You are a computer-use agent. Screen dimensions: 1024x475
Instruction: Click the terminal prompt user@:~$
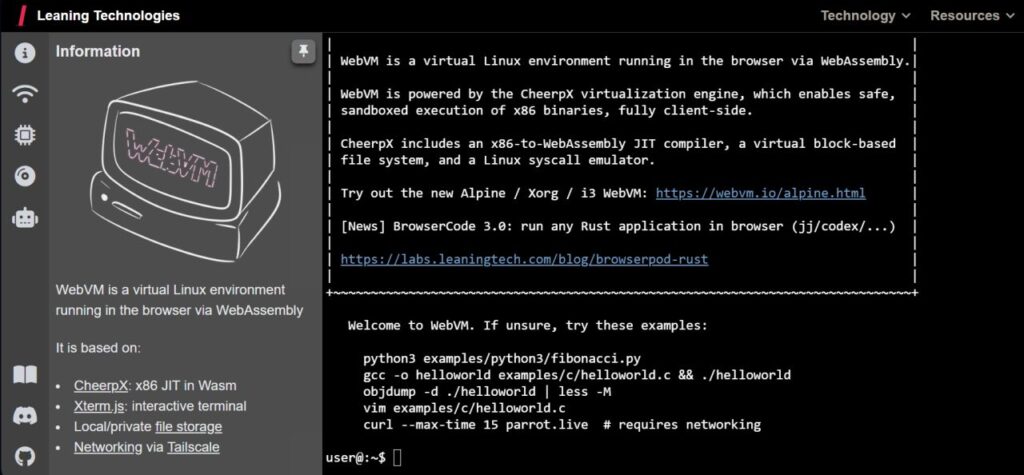[356, 458]
